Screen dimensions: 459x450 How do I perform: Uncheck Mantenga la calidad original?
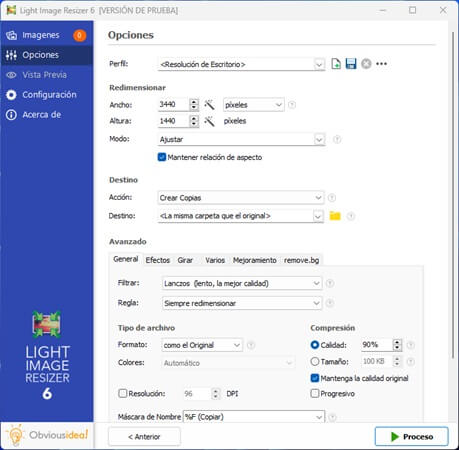click(x=314, y=378)
